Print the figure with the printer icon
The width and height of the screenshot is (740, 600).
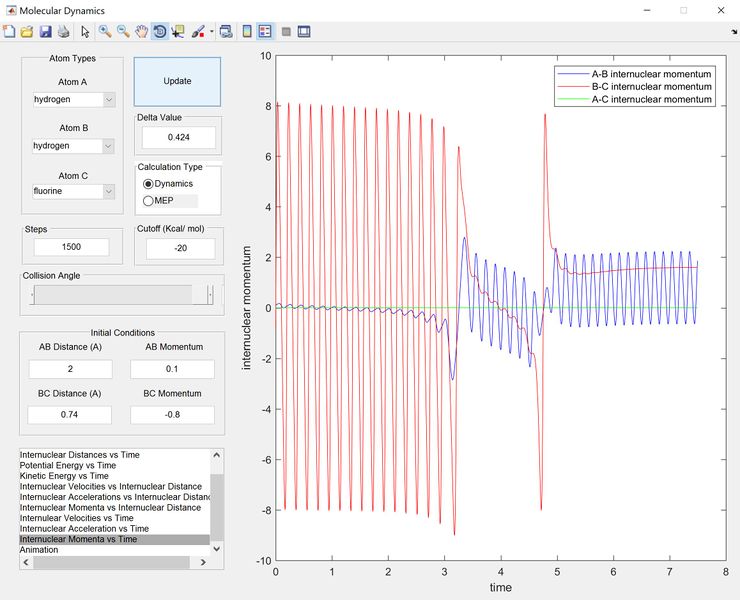pos(63,32)
